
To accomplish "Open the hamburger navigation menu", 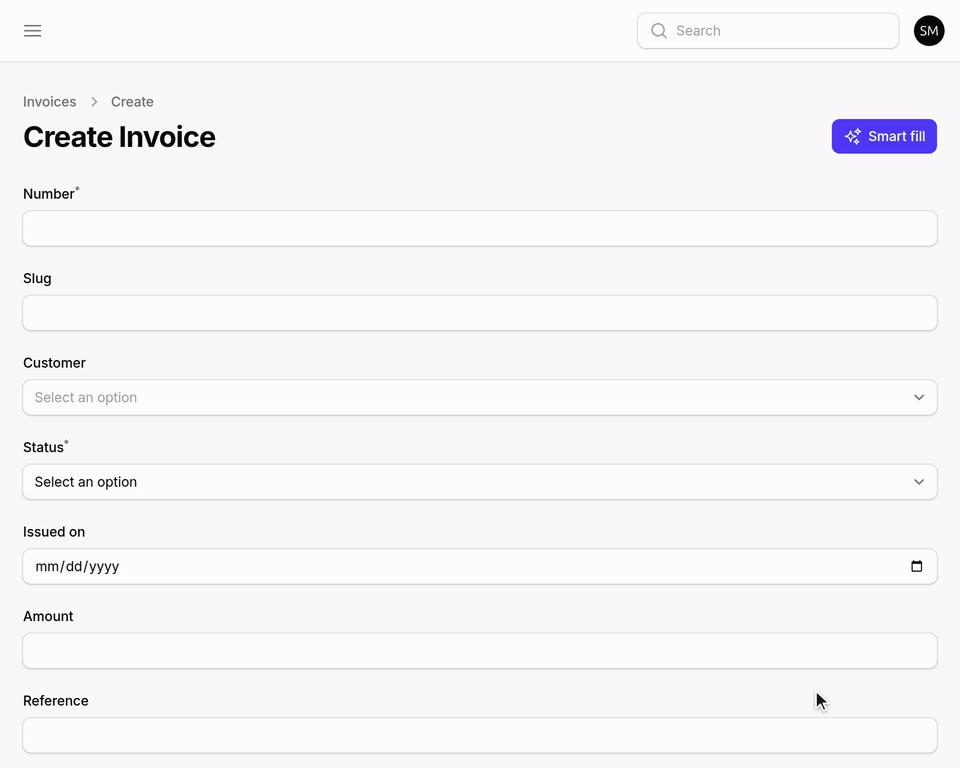I will (32, 31).
